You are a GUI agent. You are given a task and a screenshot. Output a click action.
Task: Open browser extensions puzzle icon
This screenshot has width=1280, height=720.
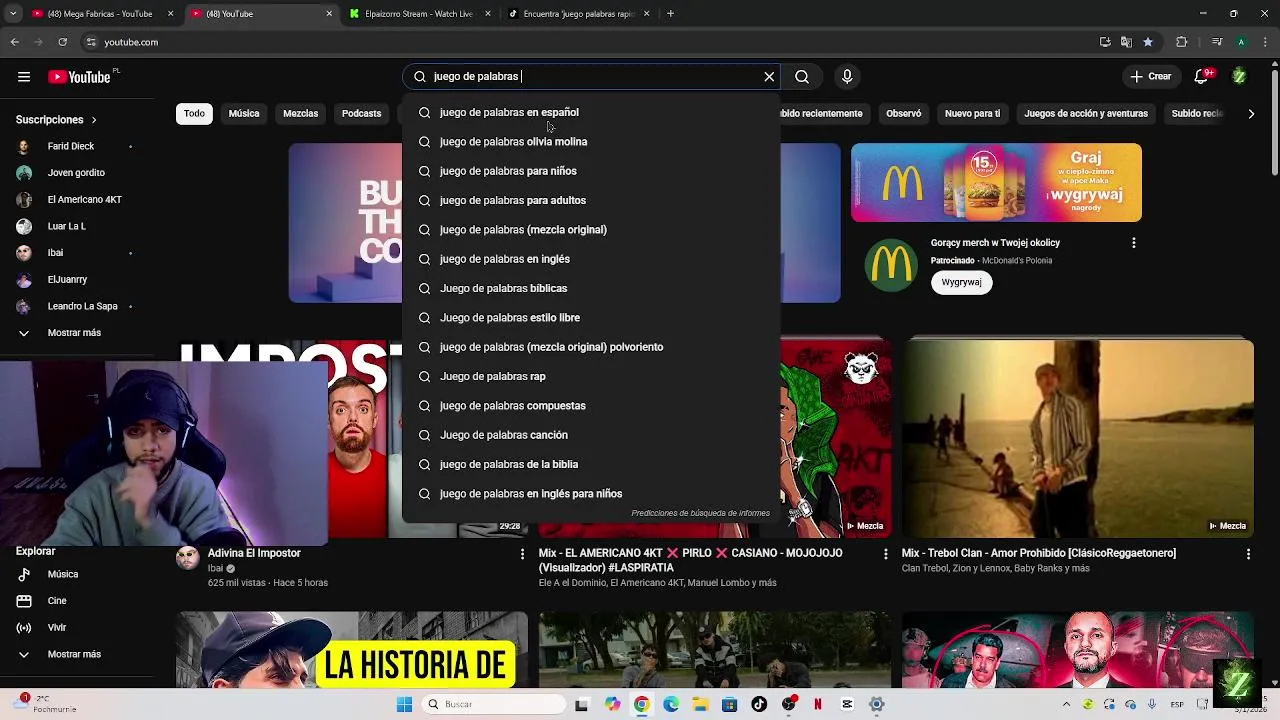pos(1182,42)
